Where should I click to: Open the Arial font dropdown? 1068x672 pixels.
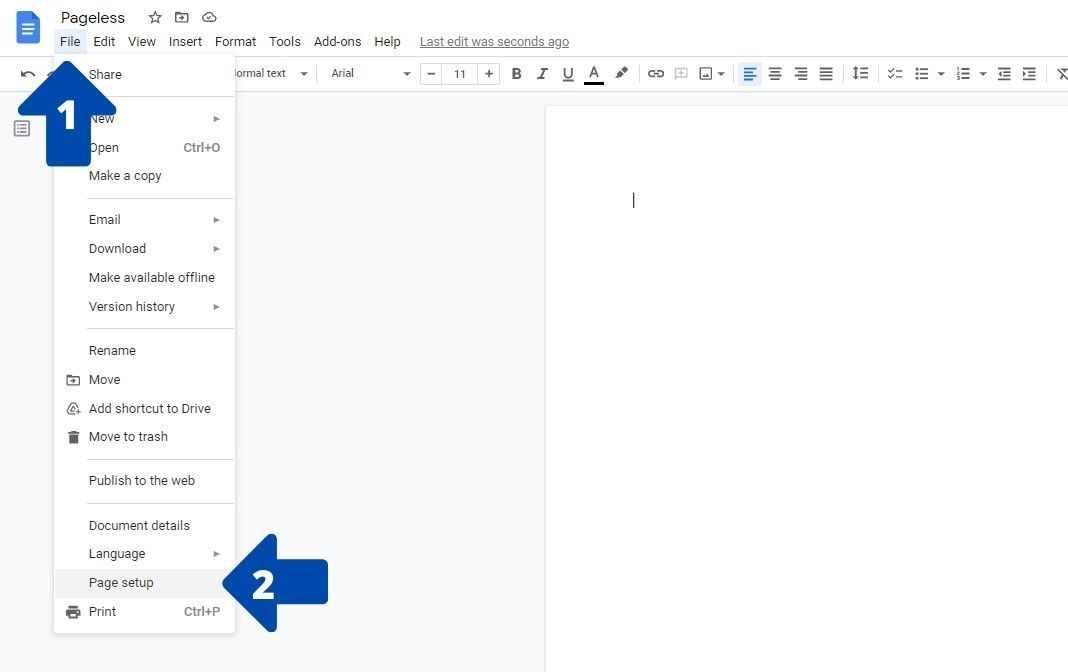368,73
